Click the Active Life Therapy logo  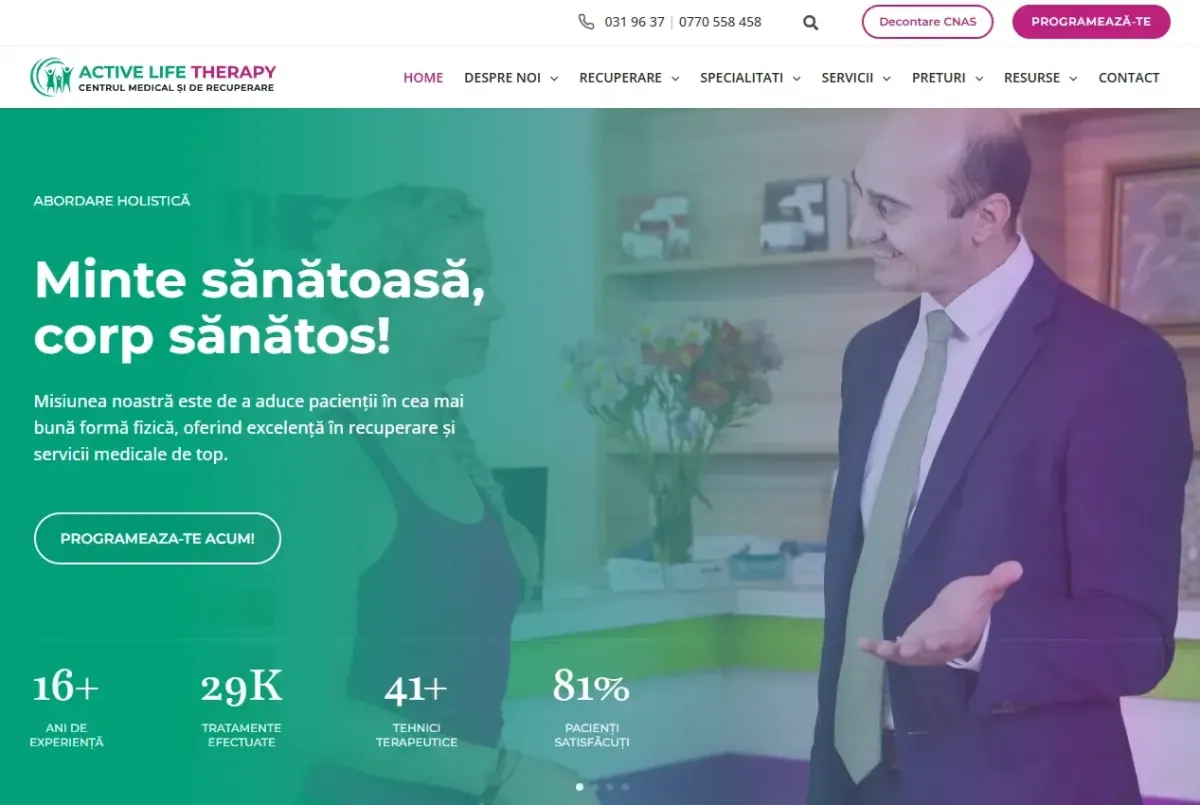click(153, 77)
